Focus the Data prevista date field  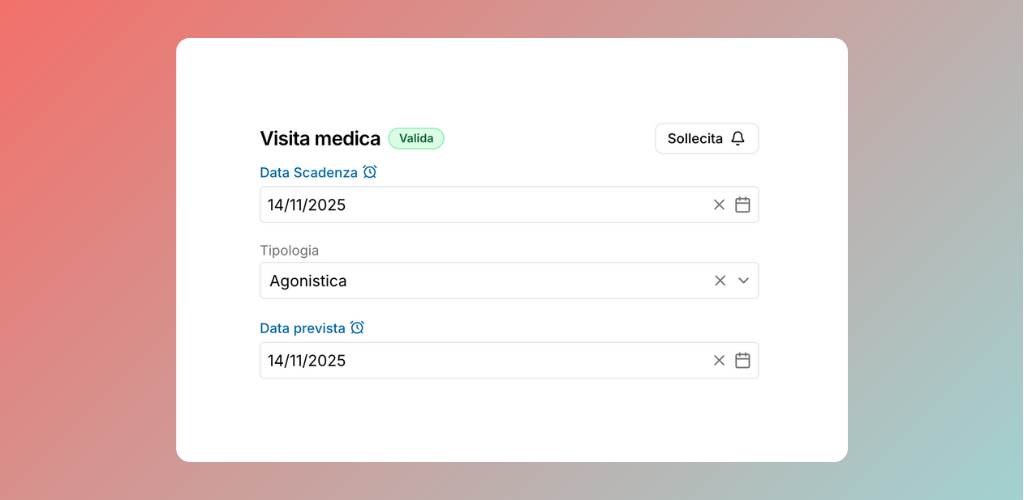(480, 361)
